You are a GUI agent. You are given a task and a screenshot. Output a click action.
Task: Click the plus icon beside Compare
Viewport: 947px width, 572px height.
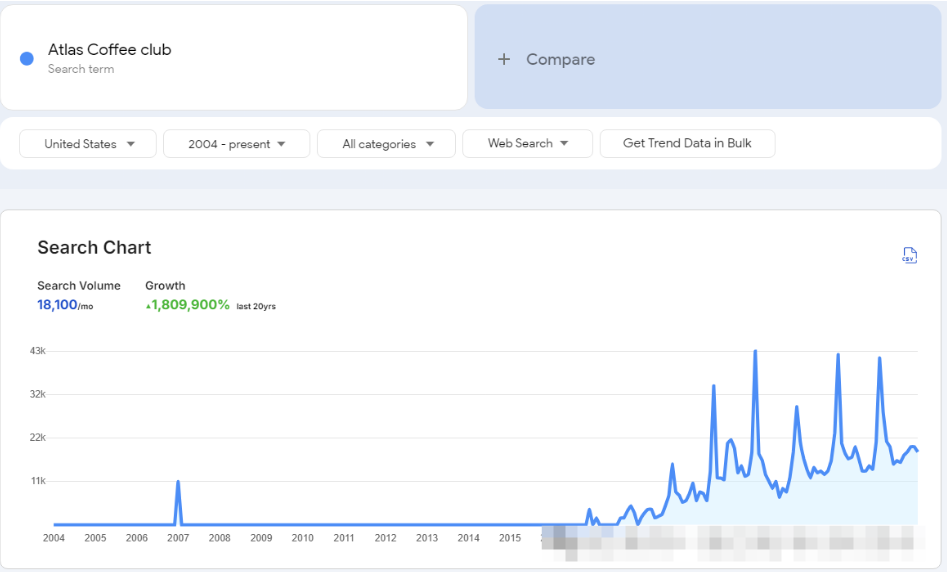coord(504,60)
